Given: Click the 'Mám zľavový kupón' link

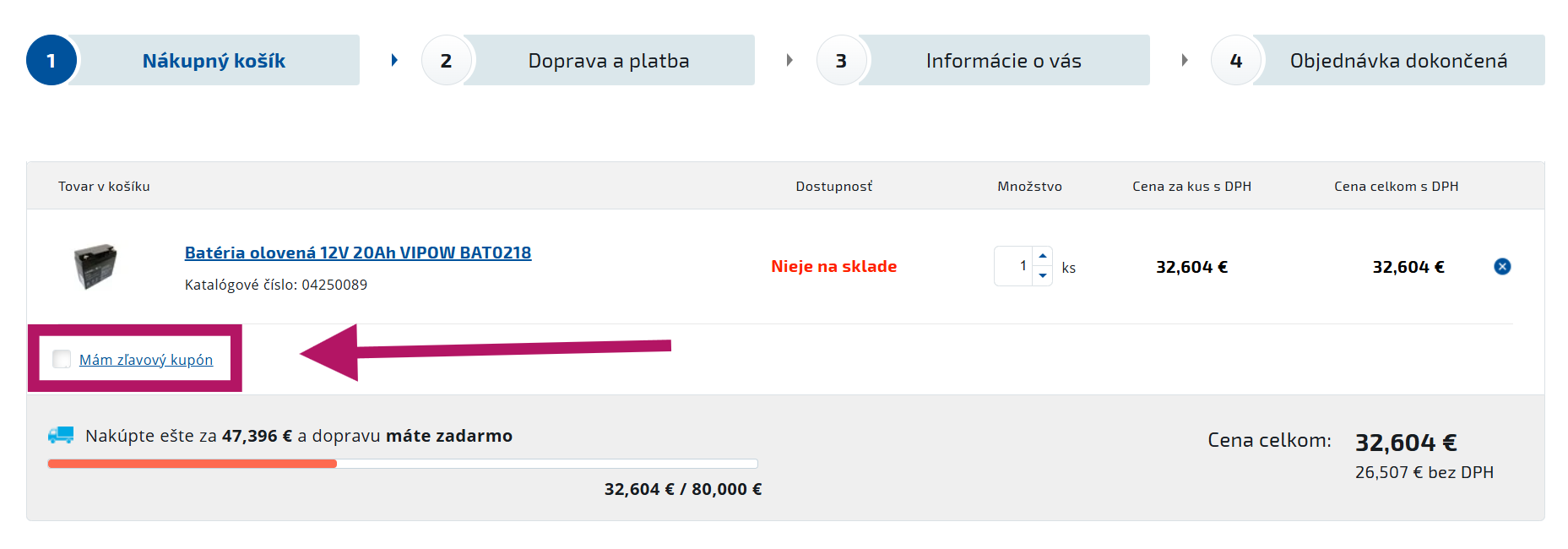Looking at the screenshot, I should pos(146,360).
